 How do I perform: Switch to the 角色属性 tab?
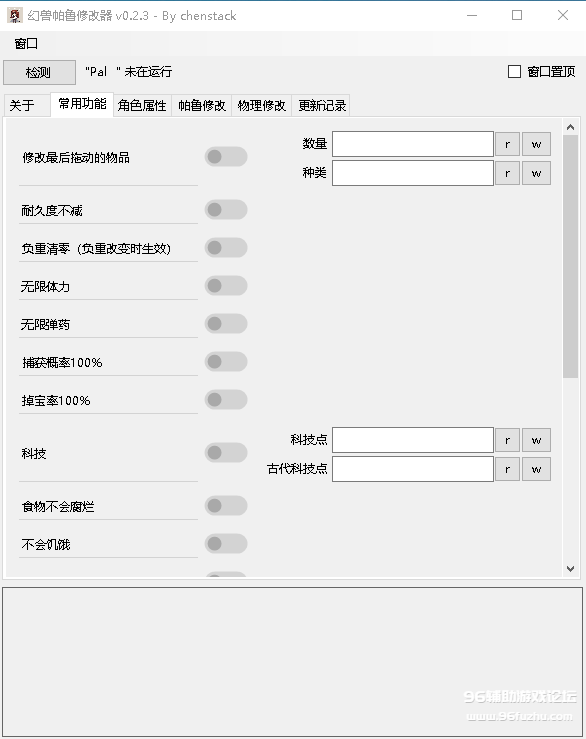(142, 106)
